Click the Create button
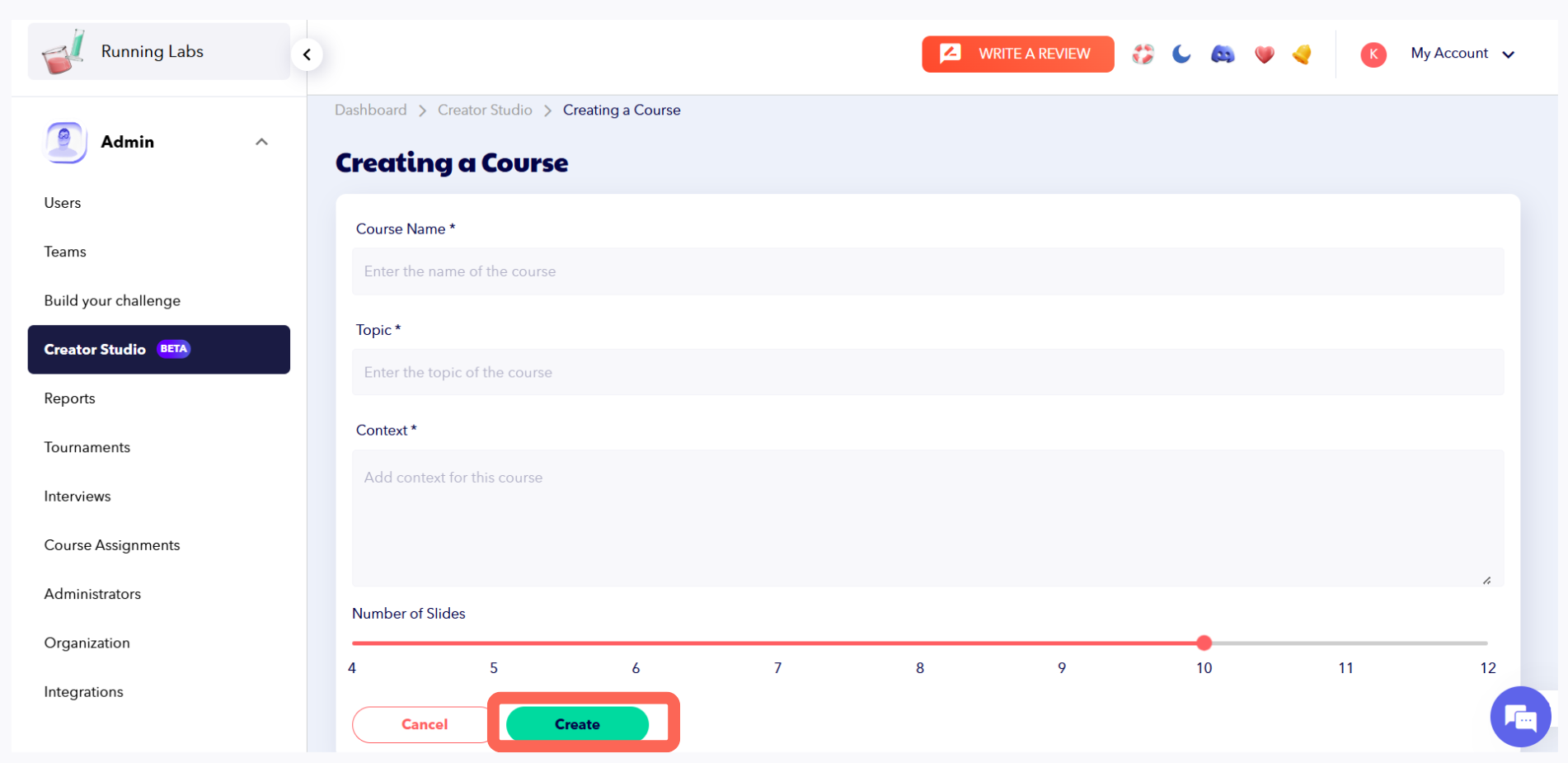1568x763 pixels. coord(578,723)
